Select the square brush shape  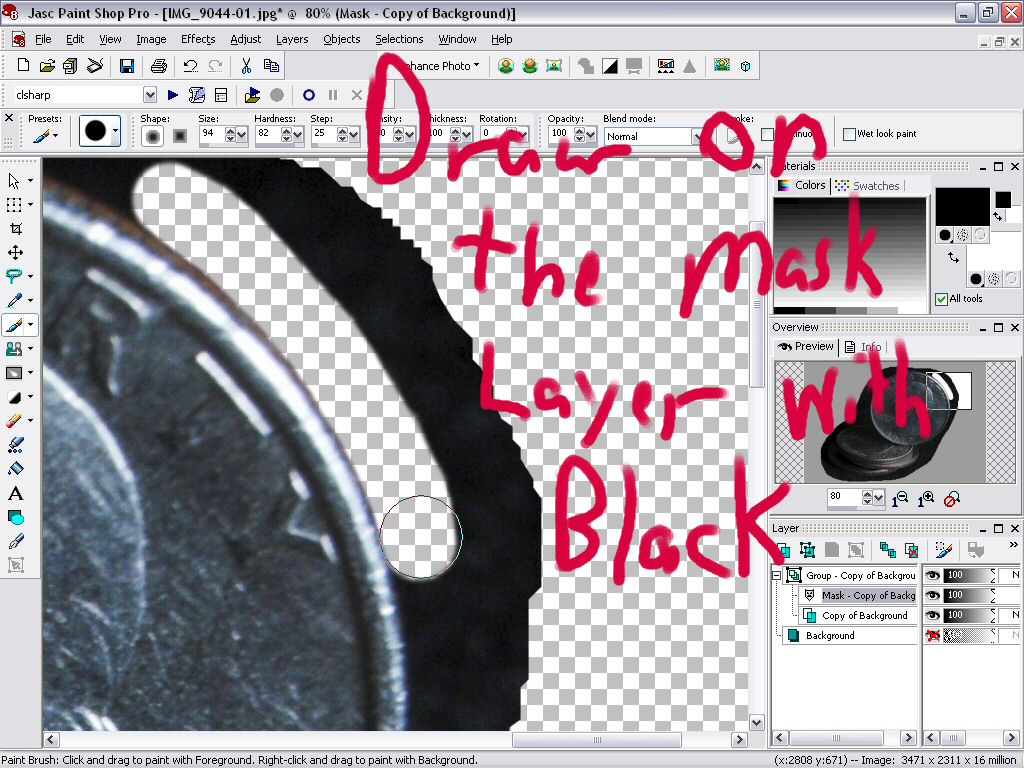tap(180, 136)
